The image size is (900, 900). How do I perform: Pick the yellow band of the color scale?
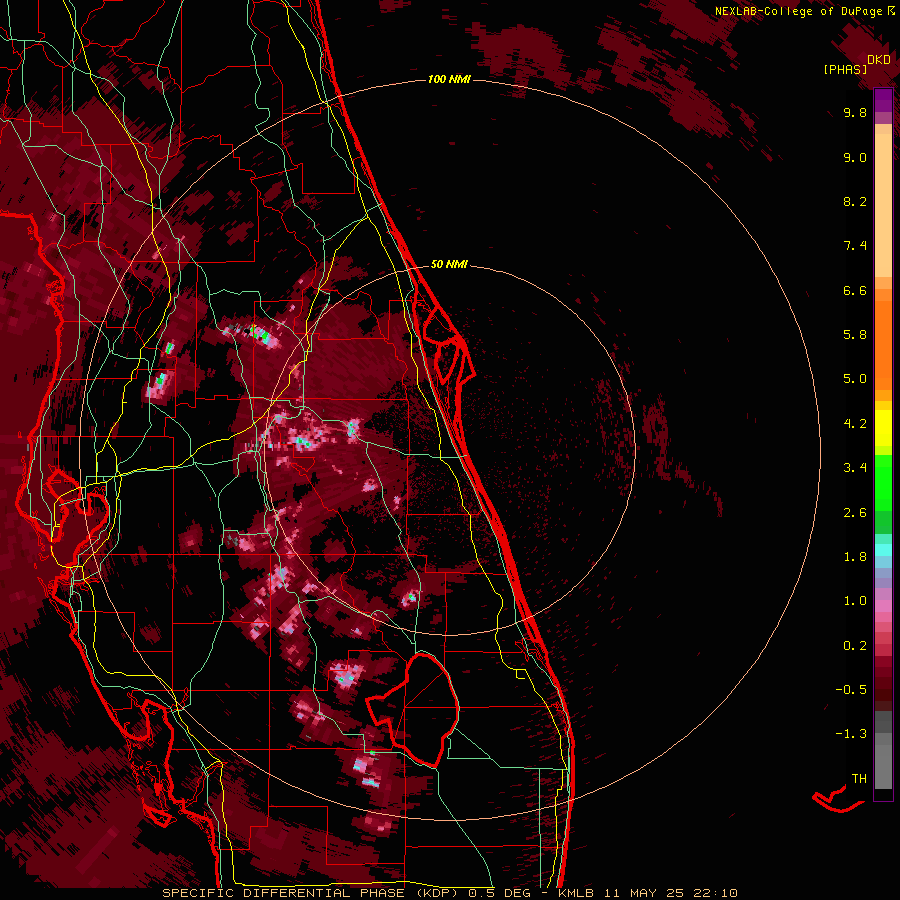coord(883,428)
